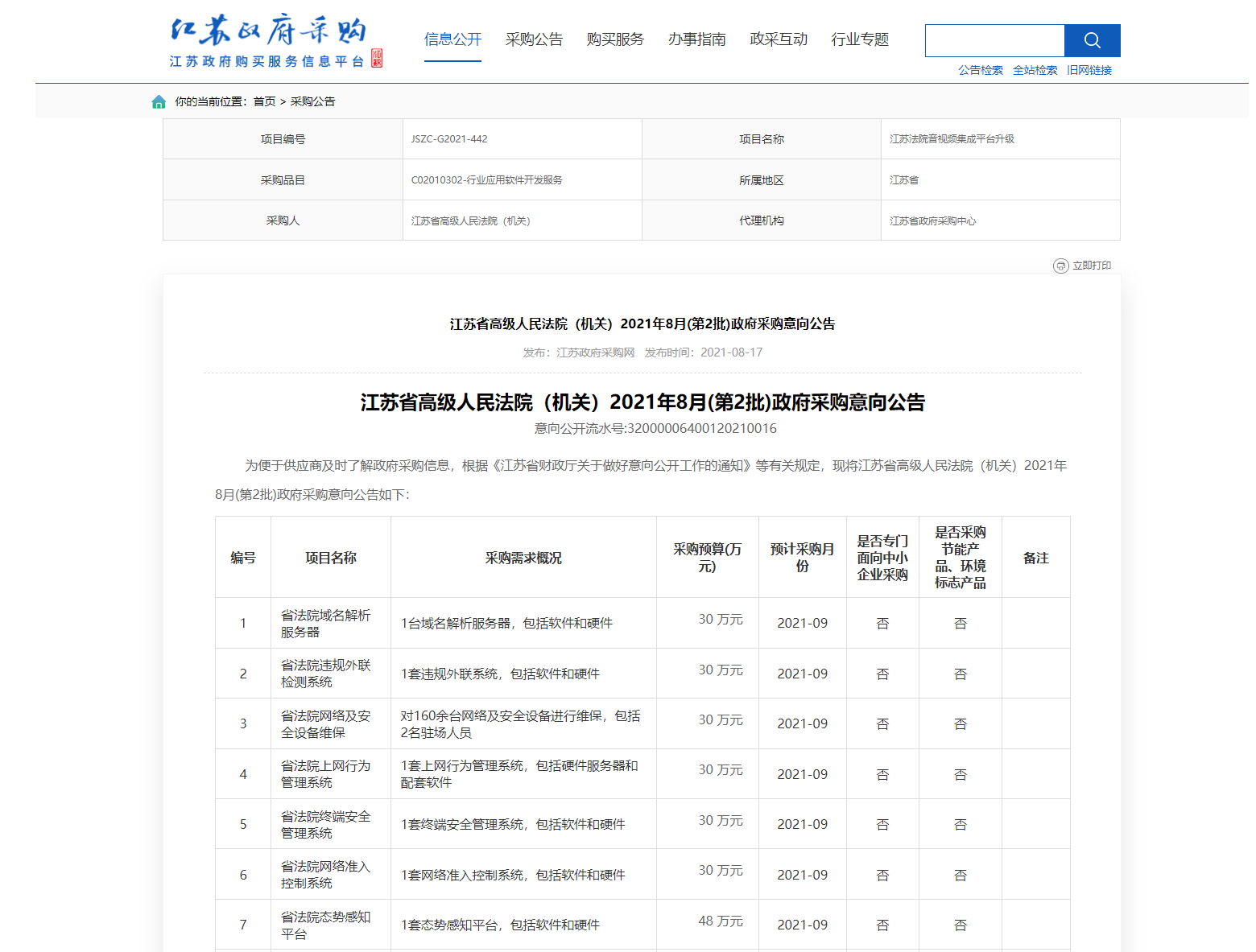Open the 旧网链接 link
The width and height of the screenshot is (1256, 952).
[x=1089, y=70]
